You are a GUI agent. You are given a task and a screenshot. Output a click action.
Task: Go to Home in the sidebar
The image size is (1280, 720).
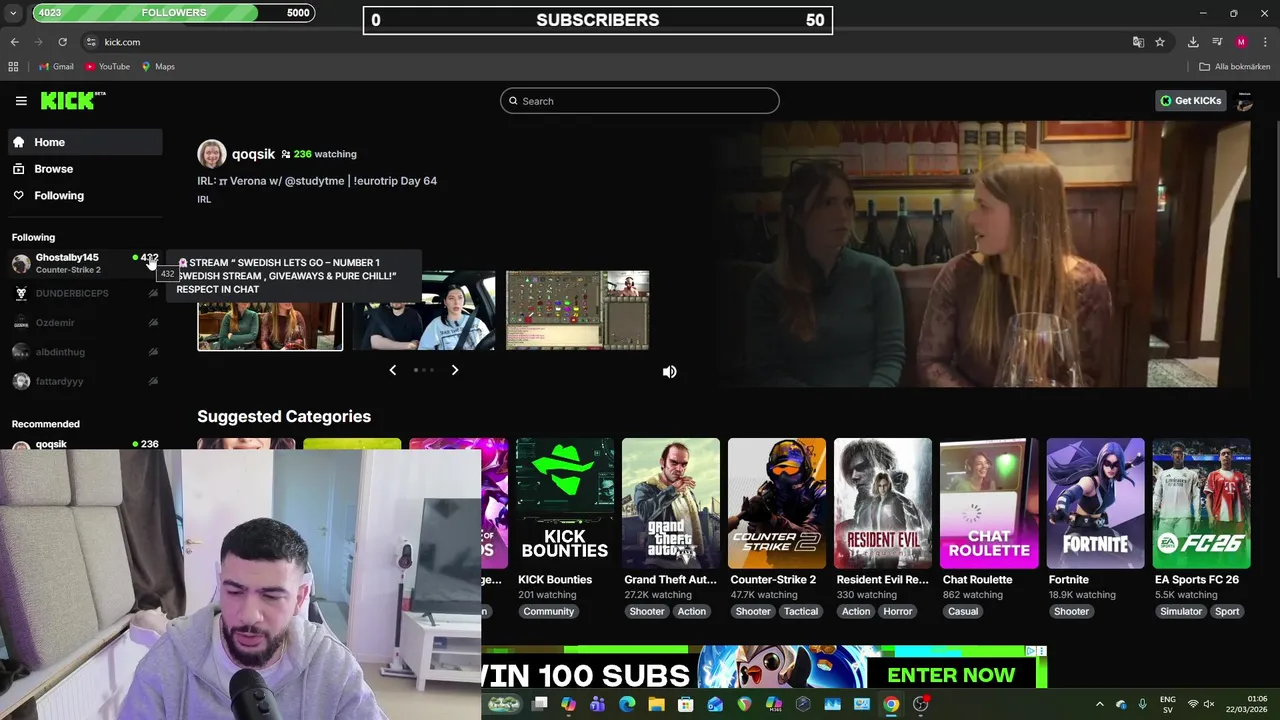tap(85, 142)
